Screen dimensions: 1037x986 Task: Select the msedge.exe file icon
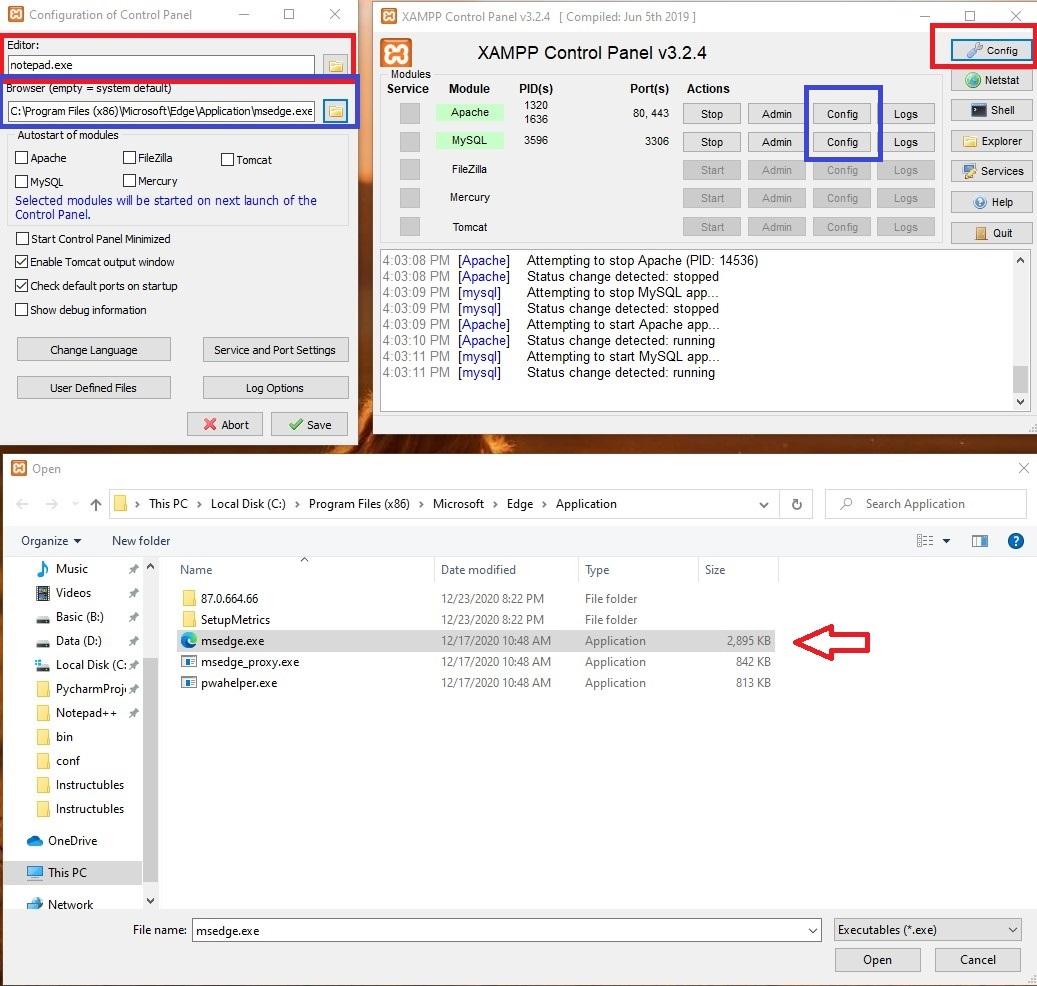click(x=189, y=640)
